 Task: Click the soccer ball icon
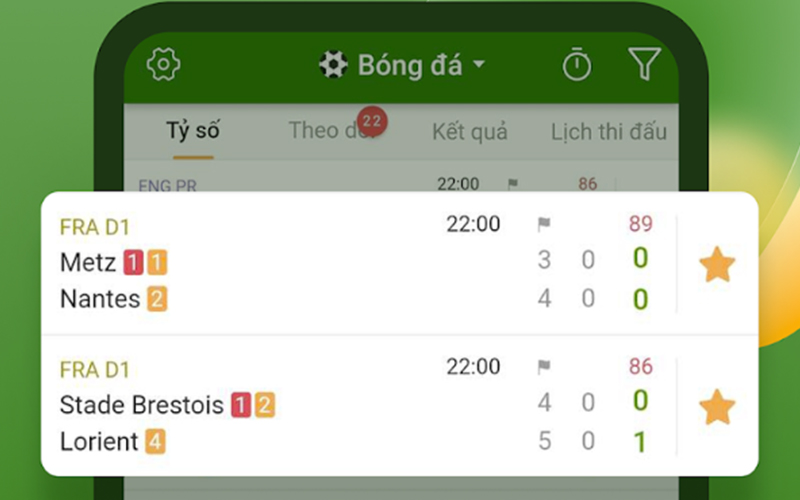[333, 66]
